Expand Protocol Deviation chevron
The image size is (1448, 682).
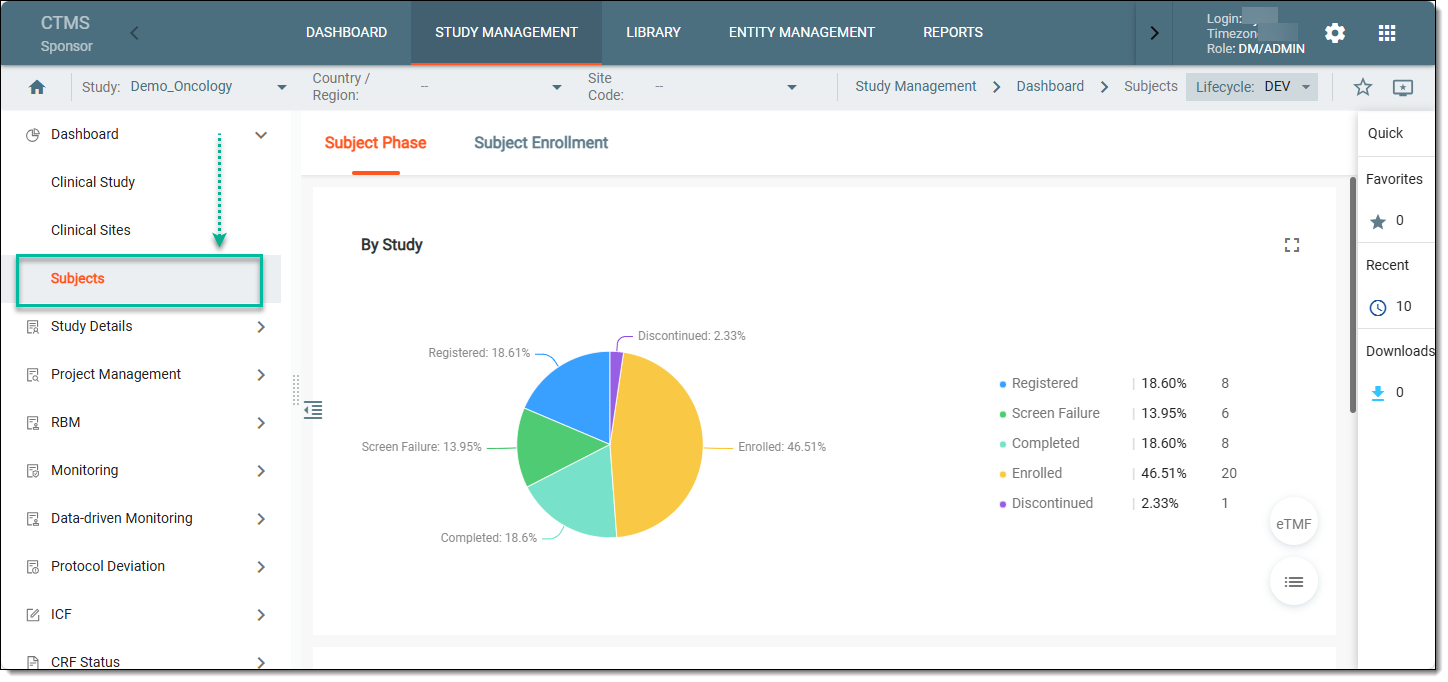click(261, 567)
